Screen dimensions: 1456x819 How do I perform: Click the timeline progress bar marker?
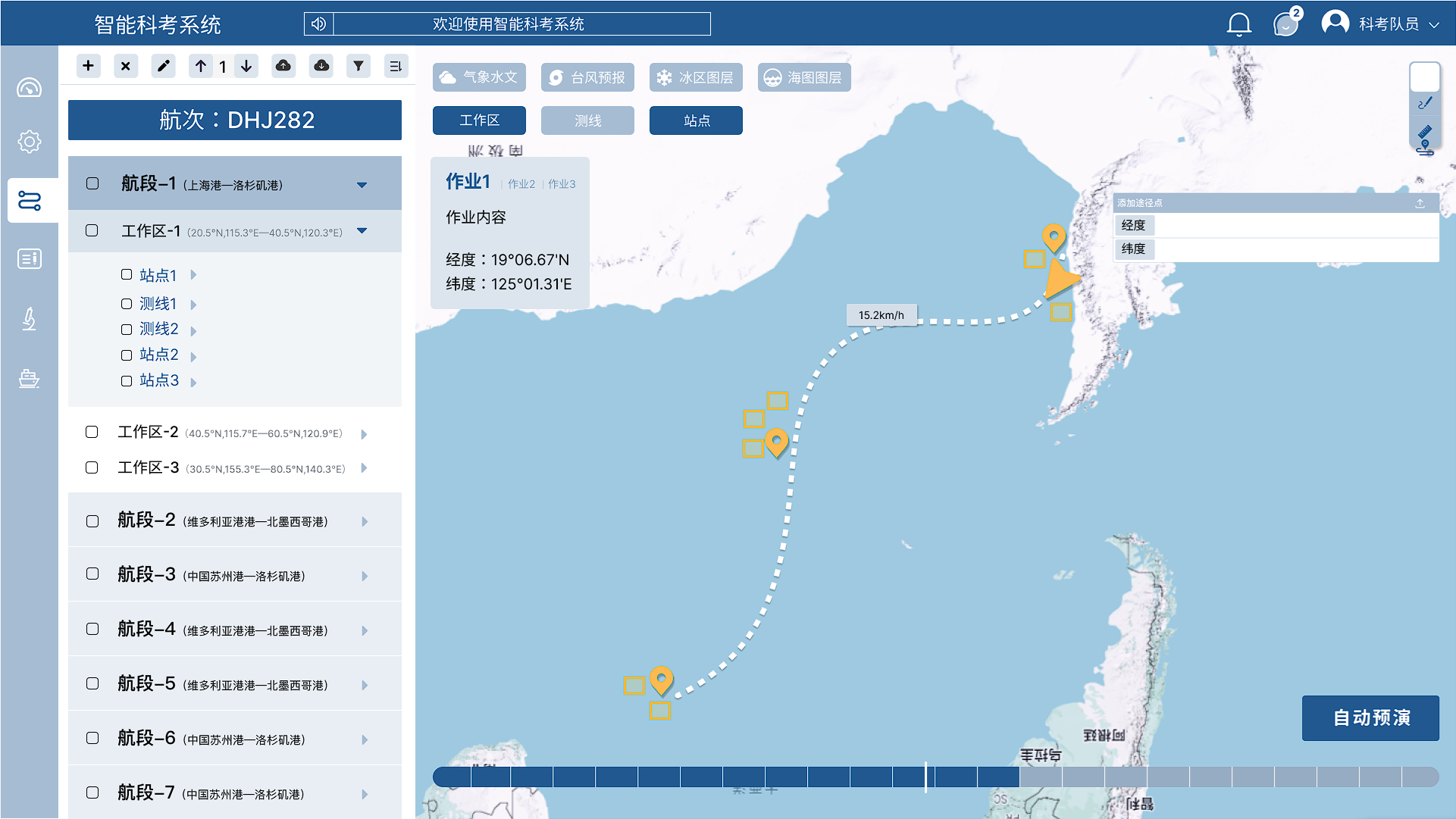[925, 777]
